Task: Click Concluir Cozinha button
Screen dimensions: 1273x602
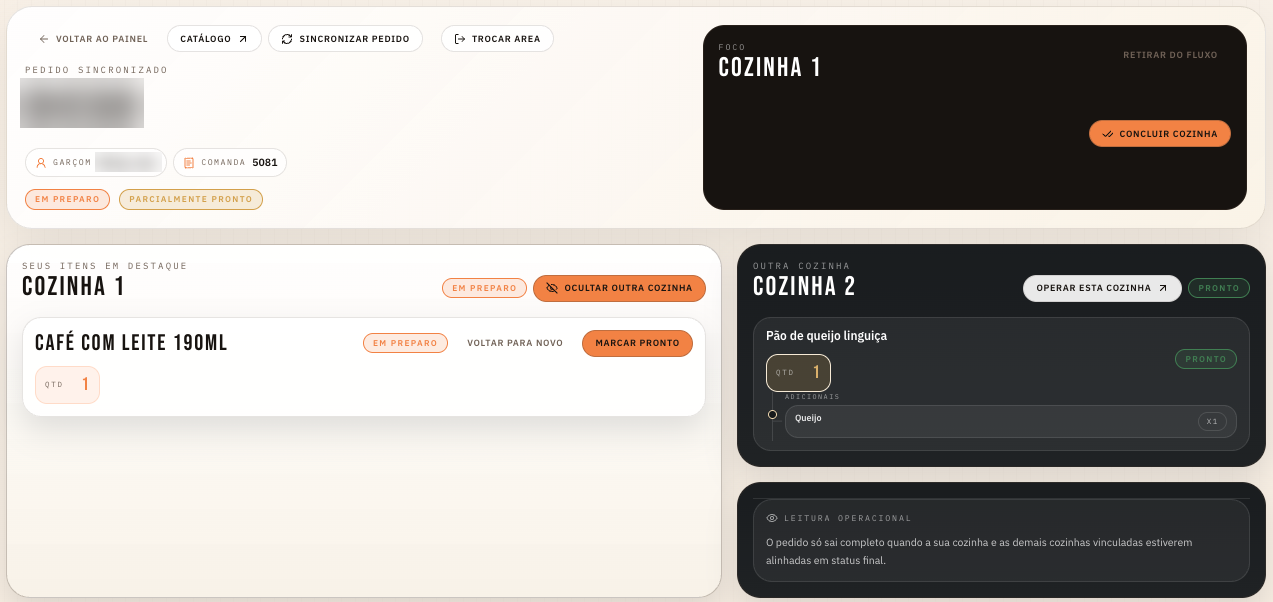Action: [x=1160, y=134]
